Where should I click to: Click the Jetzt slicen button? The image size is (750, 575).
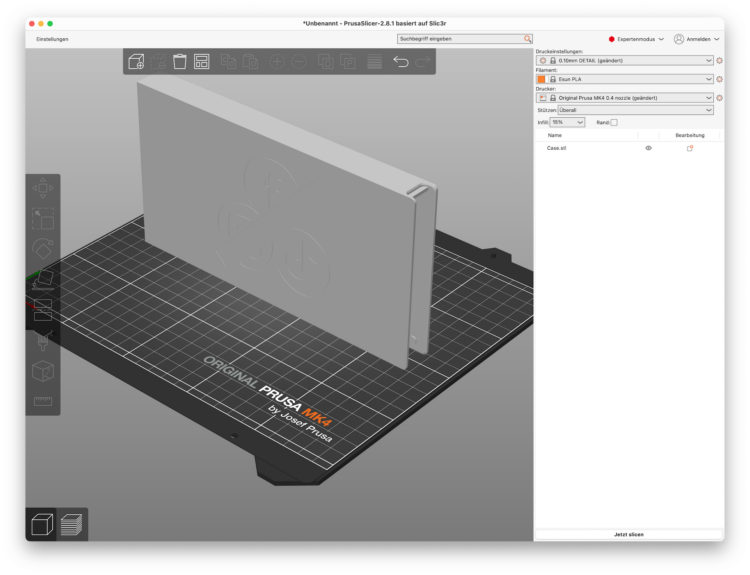pyautogui.click(x=628, y=535)
